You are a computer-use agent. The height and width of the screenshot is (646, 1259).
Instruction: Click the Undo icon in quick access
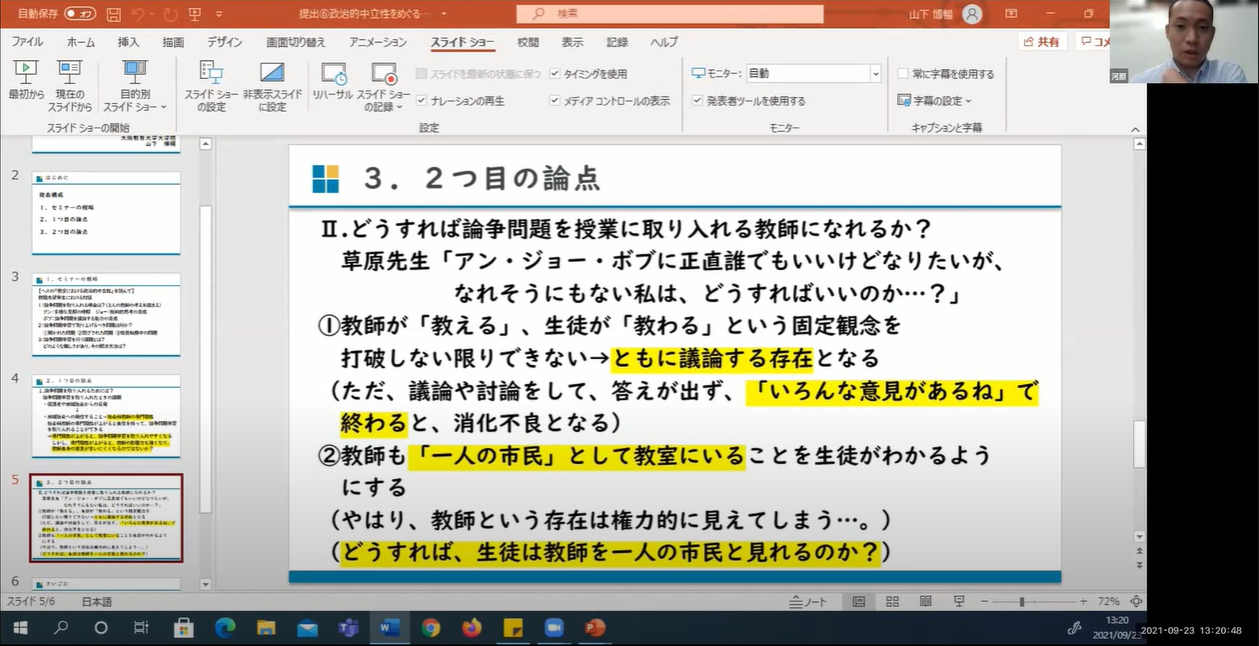pyautogui.click(x=139, y=14)
